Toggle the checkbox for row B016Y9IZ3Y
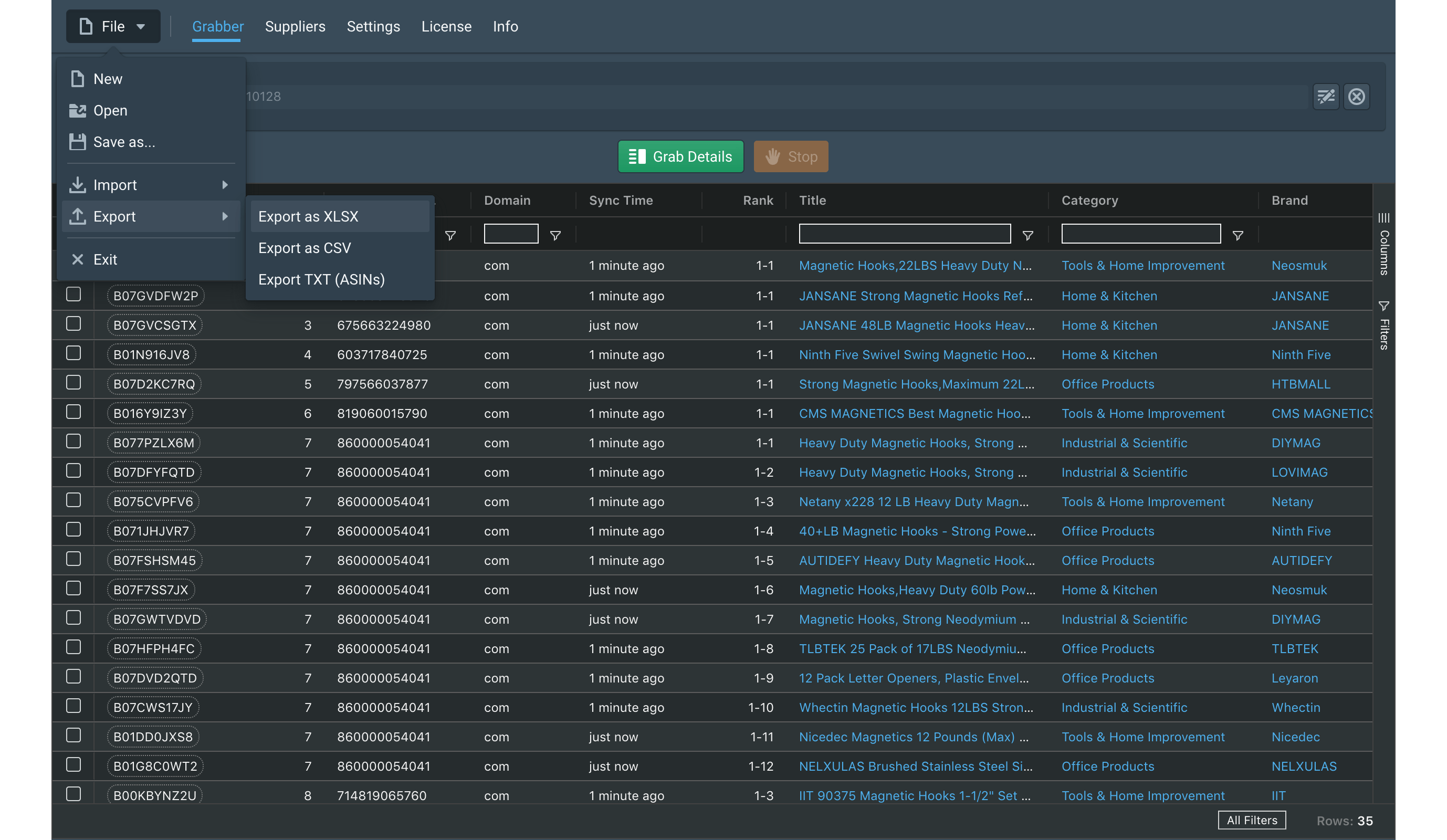Screen dimensions: 1447x840 pos(74,412)
